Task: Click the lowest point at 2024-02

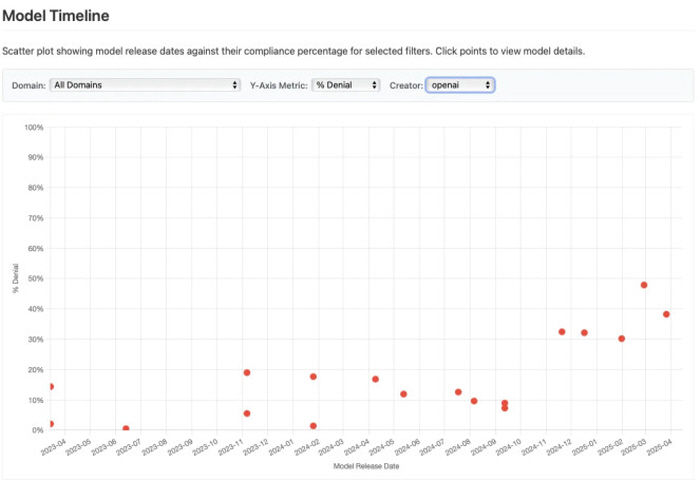Action: pos(313,426)
